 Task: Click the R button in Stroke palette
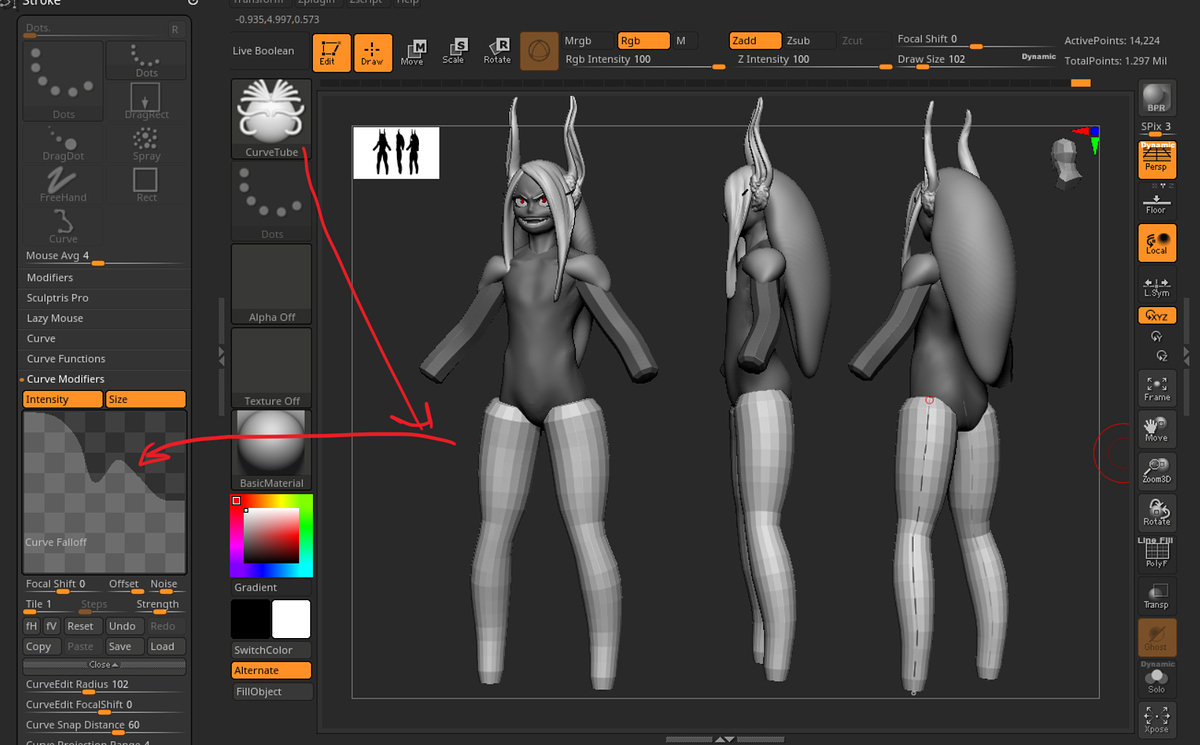[x=175, y=29]
